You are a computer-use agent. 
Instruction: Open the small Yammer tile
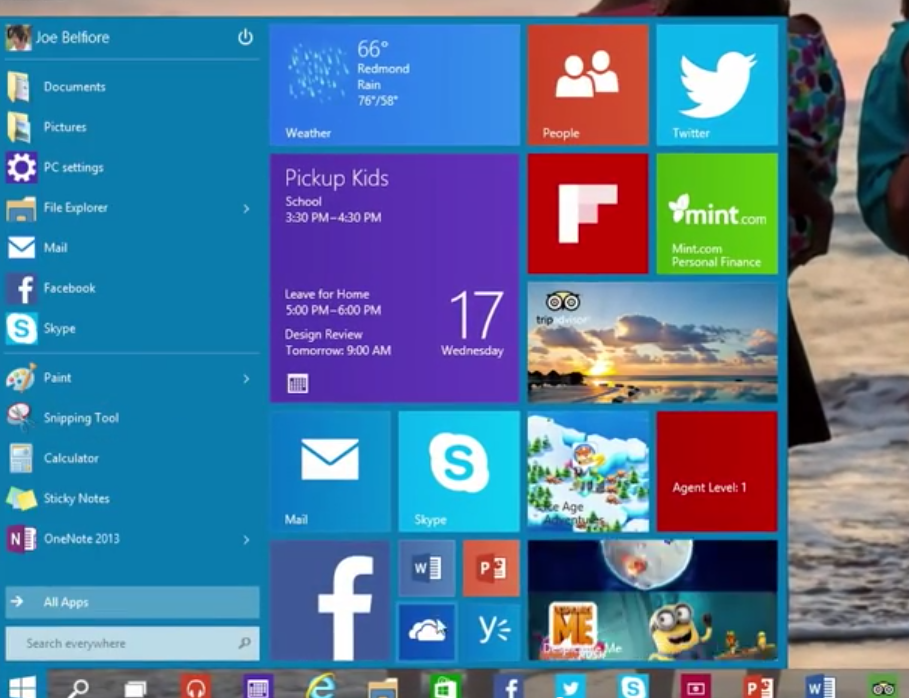click(x=491, y=632)
